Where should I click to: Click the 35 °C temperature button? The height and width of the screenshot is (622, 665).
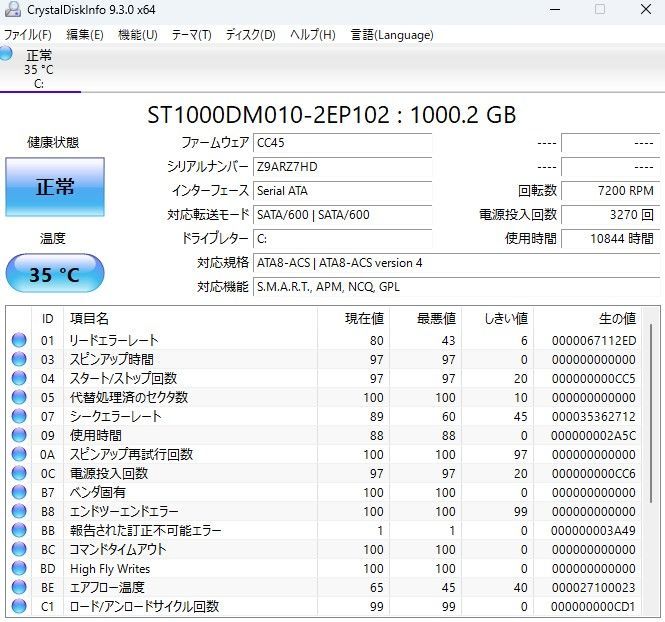[x=55, y=273]
